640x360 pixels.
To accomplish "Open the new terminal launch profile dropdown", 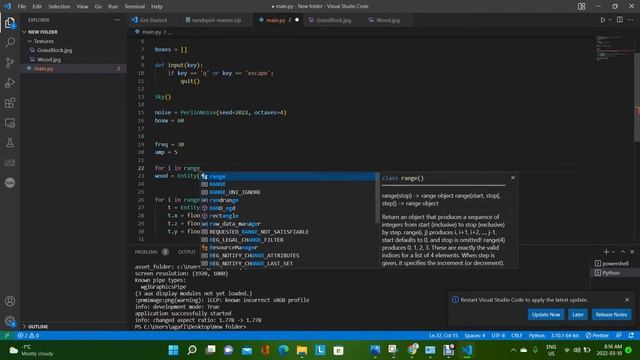I will (613, 252).
